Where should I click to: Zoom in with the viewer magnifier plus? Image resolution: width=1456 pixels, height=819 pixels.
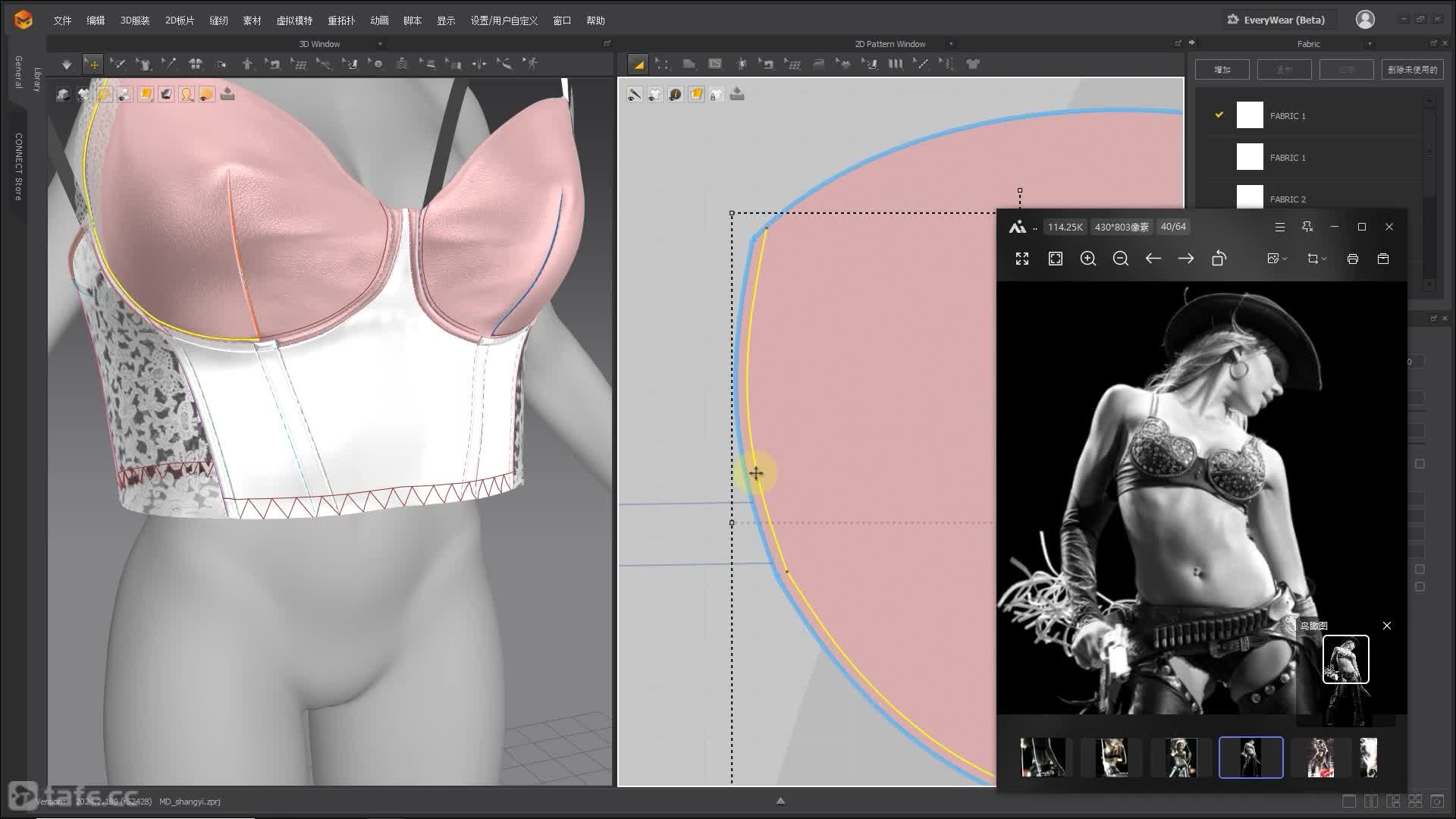coord(1087,259)
